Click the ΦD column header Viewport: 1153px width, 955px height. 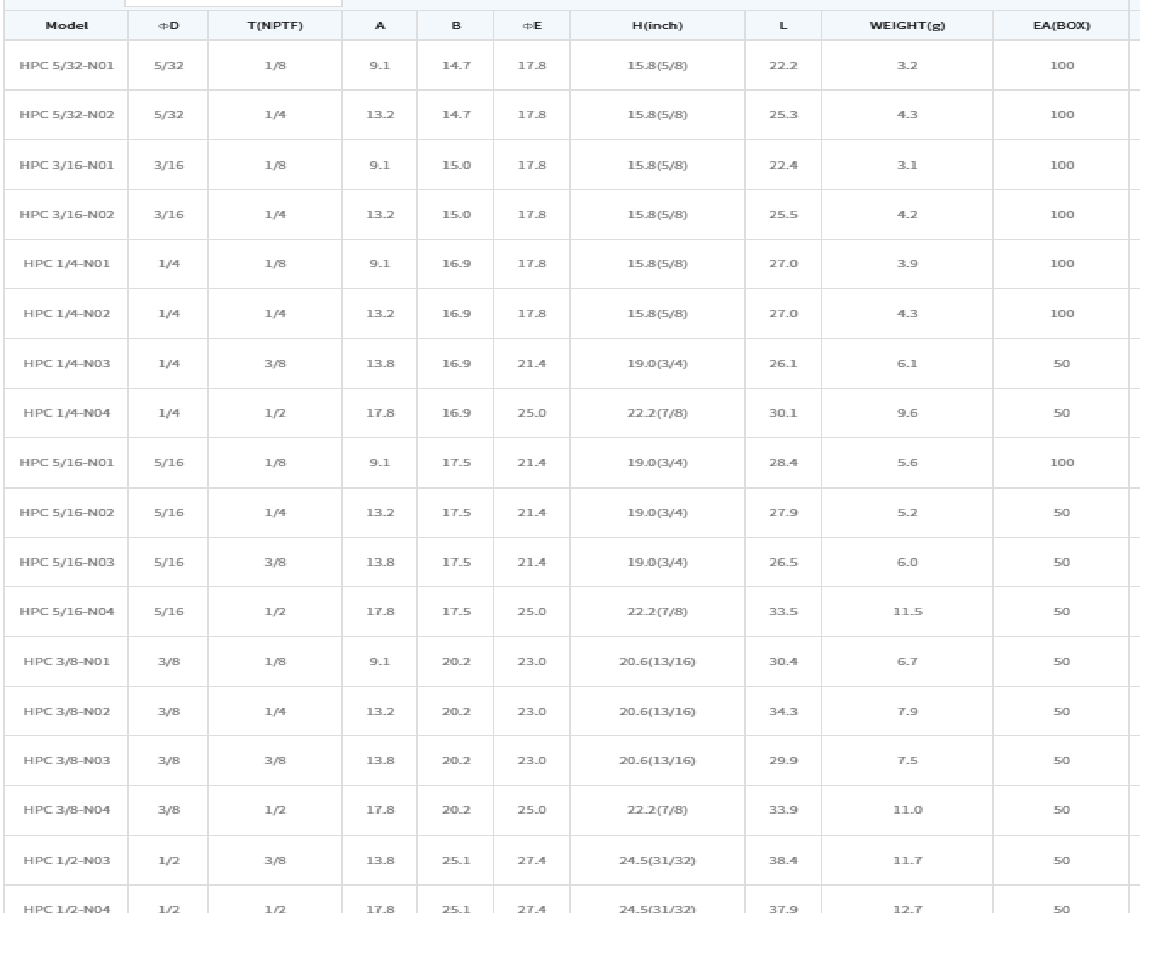168,25
